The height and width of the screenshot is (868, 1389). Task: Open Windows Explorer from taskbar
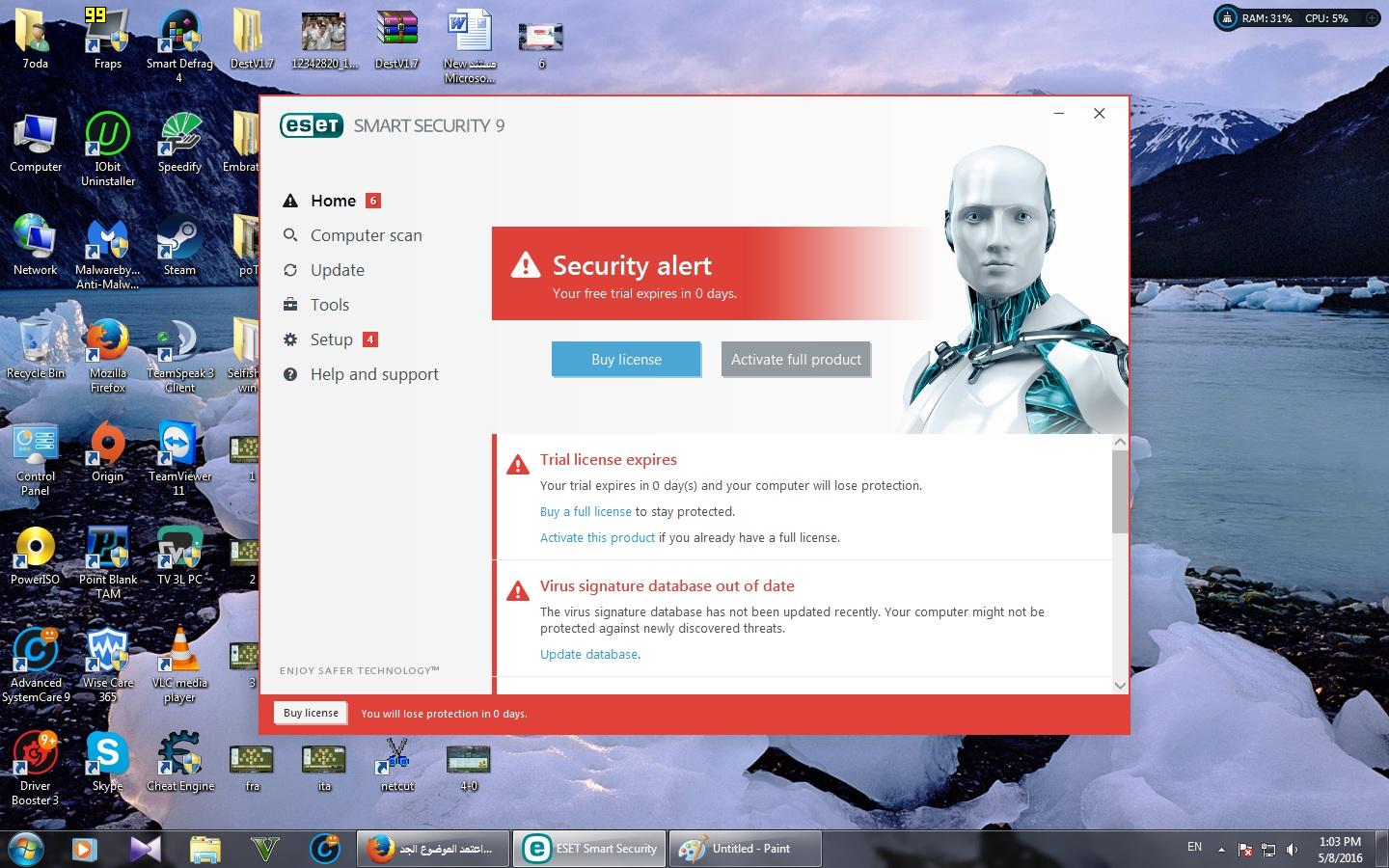click(204, 849)
